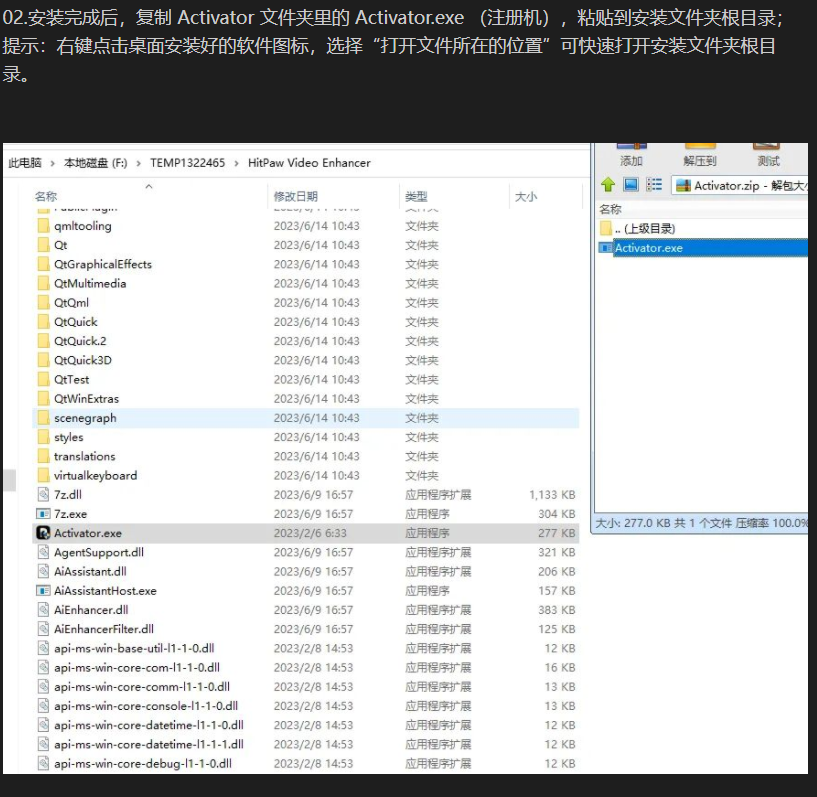
Task: Click the Activator.exe icon in Explorer list
Action: [x=43, y=533]
